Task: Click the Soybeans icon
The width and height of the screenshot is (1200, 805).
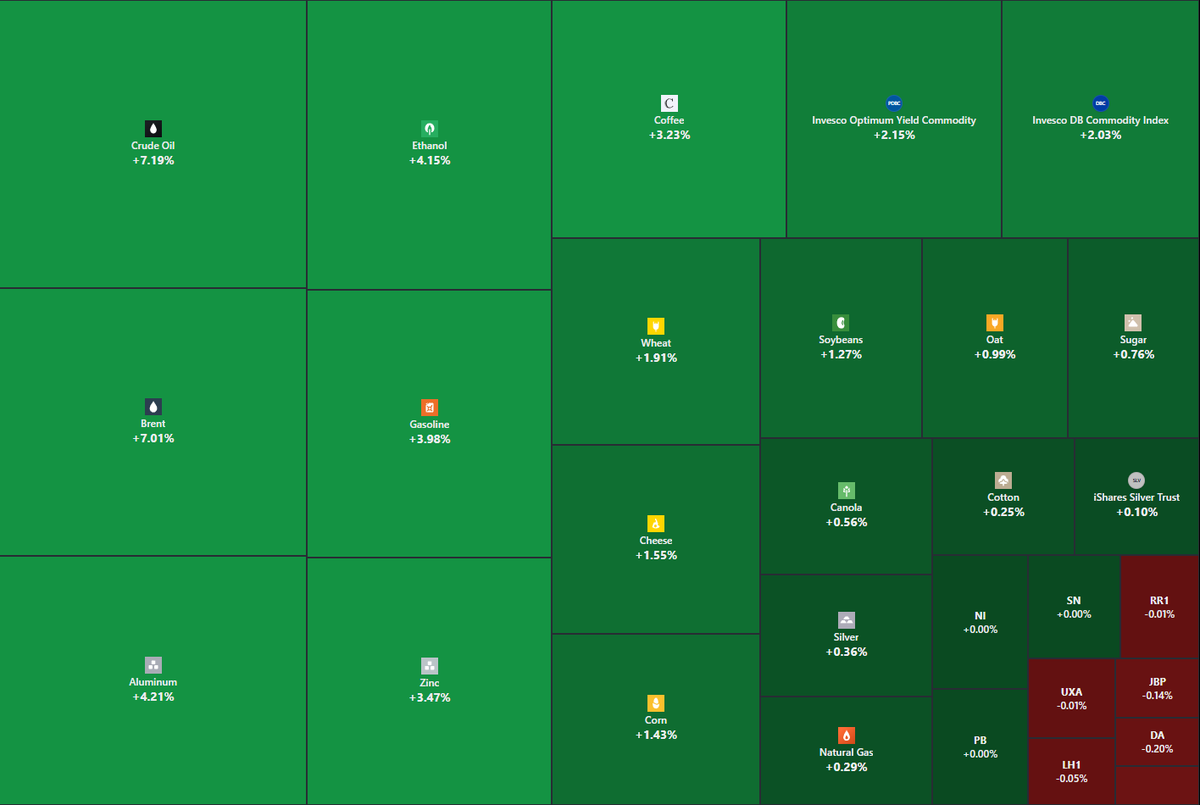Action: click(x=841, y=323)
